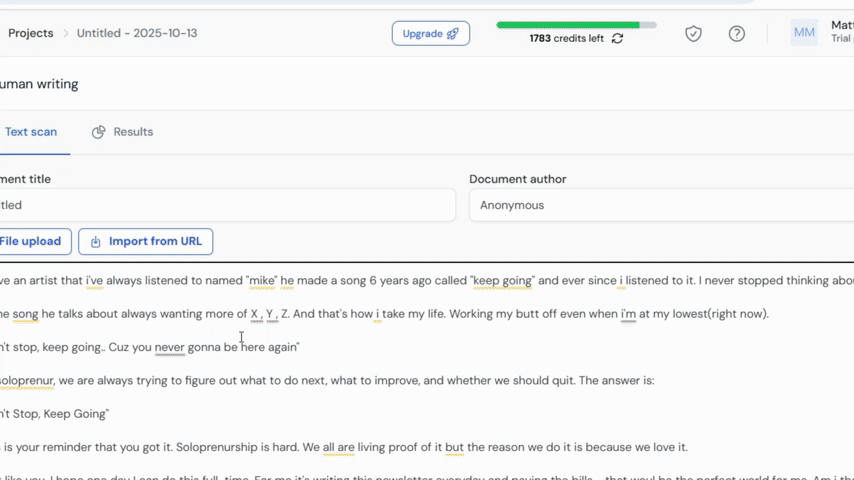This screenshot has width=854, height=480.
Task: Click the underlined word "soloprenur"
Action: [x=27, y=380]
